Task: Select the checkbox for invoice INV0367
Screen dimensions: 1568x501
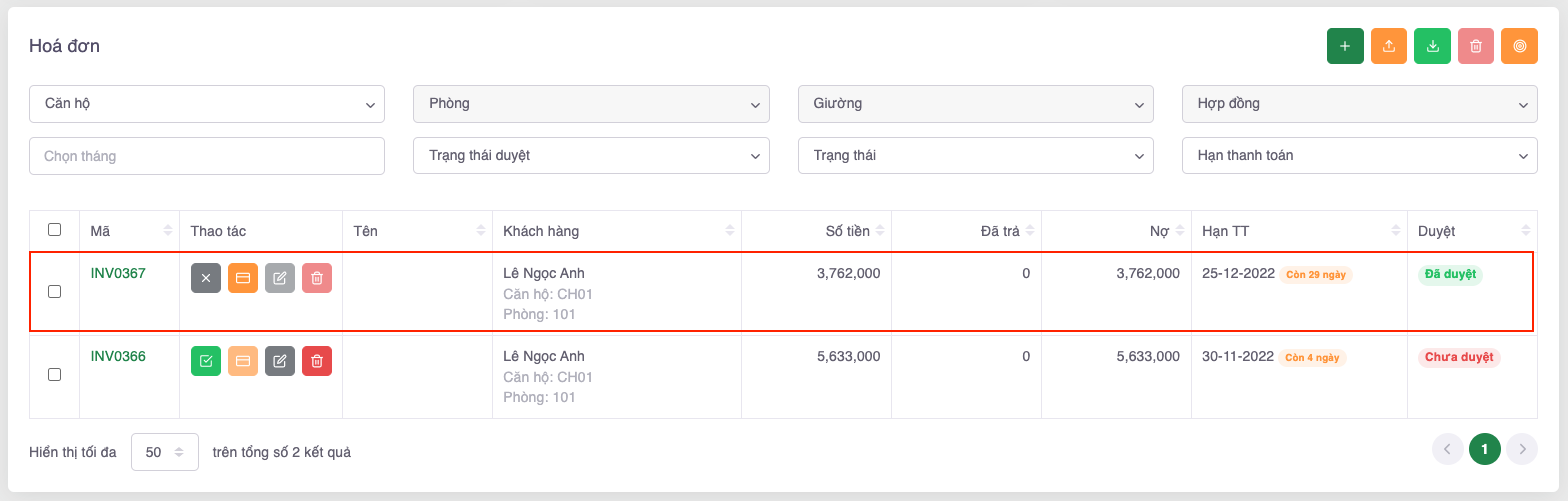Action: (55, 291)
